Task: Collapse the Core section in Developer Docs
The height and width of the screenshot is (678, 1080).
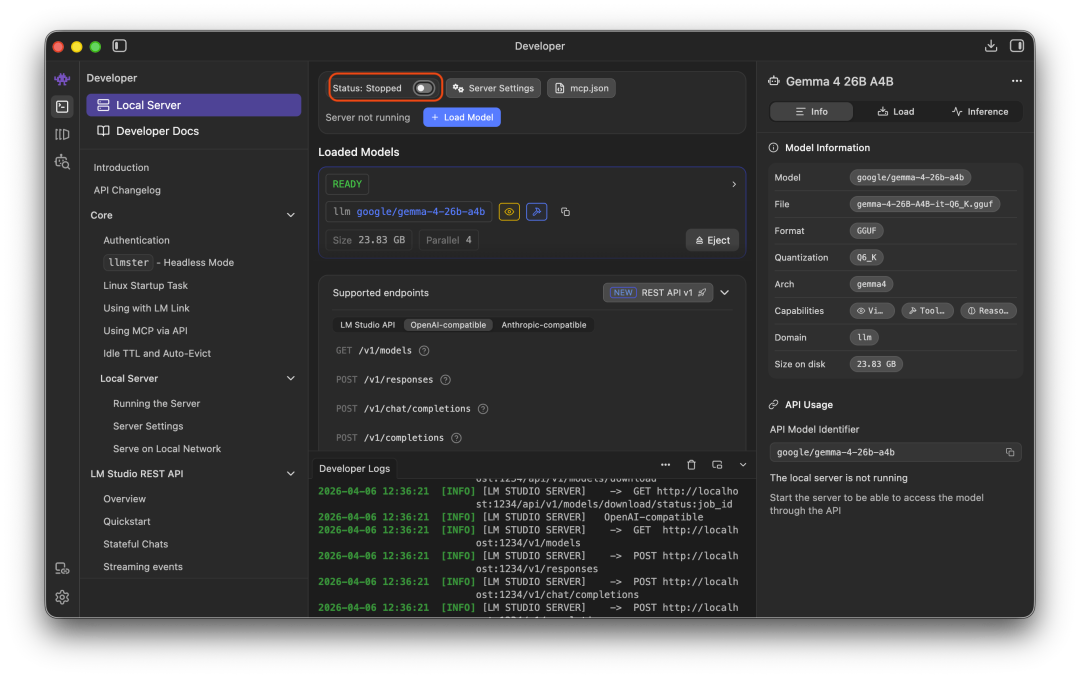Action: [x=291, y=214]
